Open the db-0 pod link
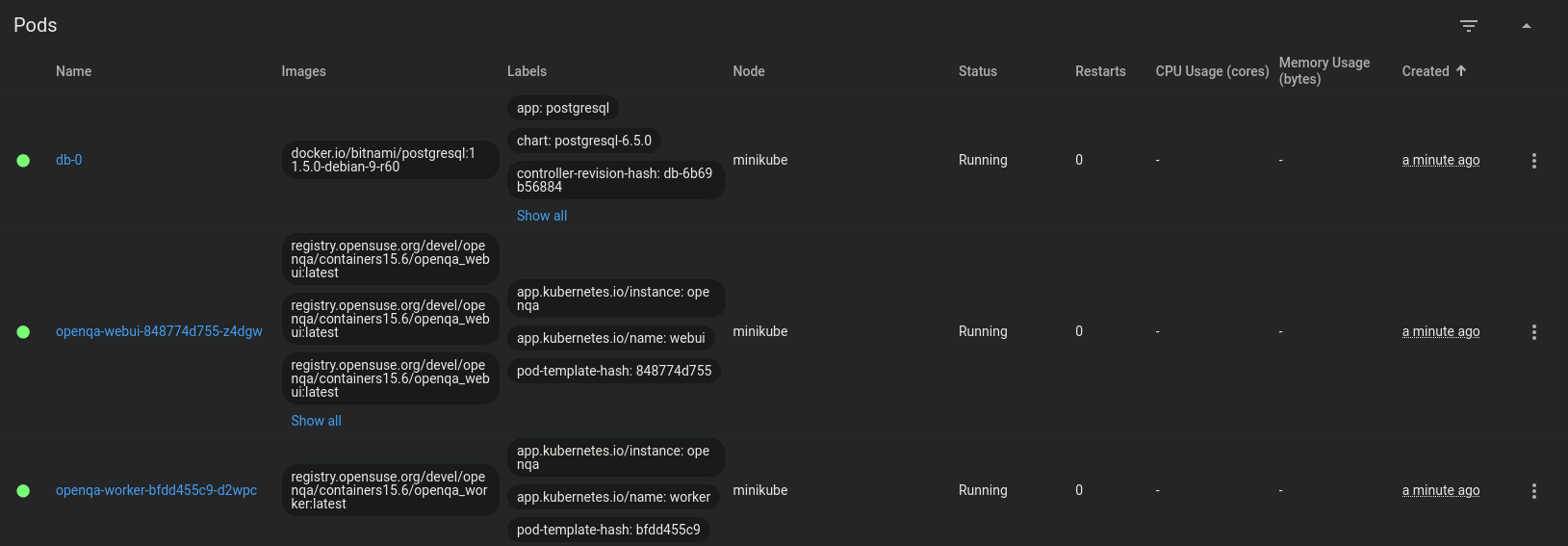This screenshot has height=546, width=1568. tap(68, 160)
